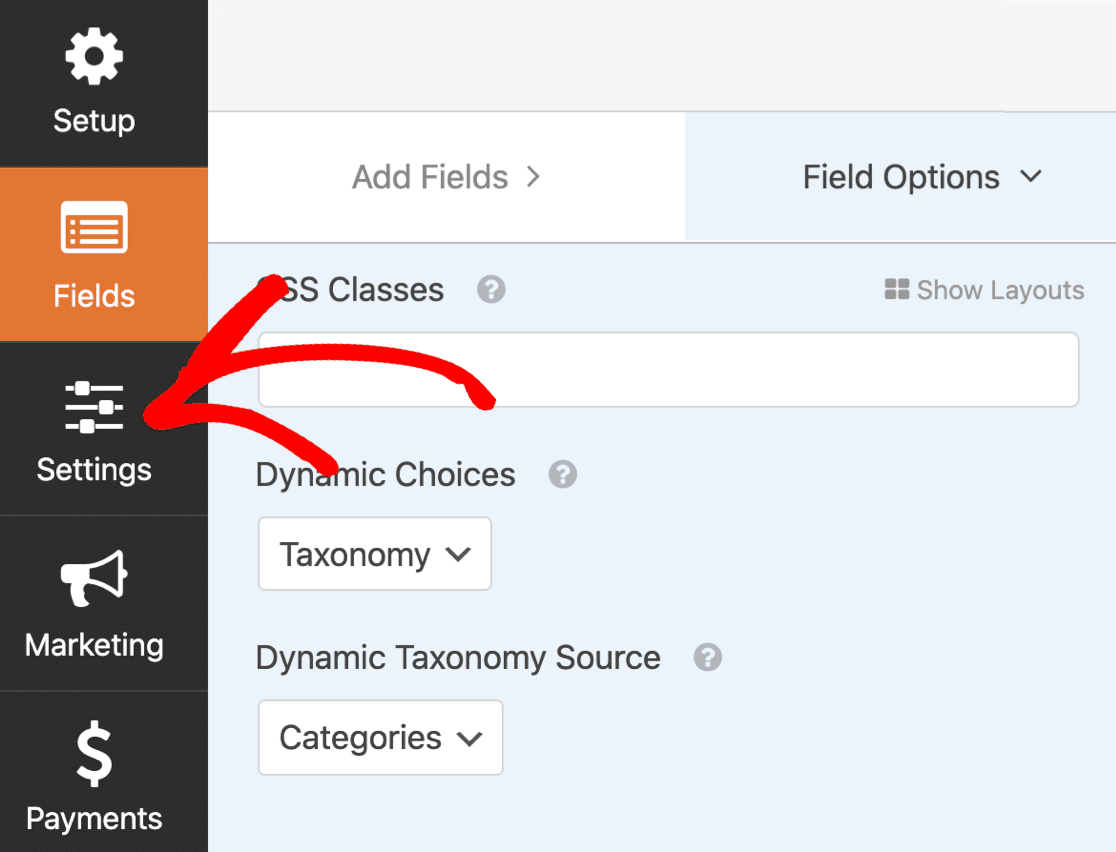Open the Taxonomy dropdown
The image size is (1116, 852).
click(374, 554)
